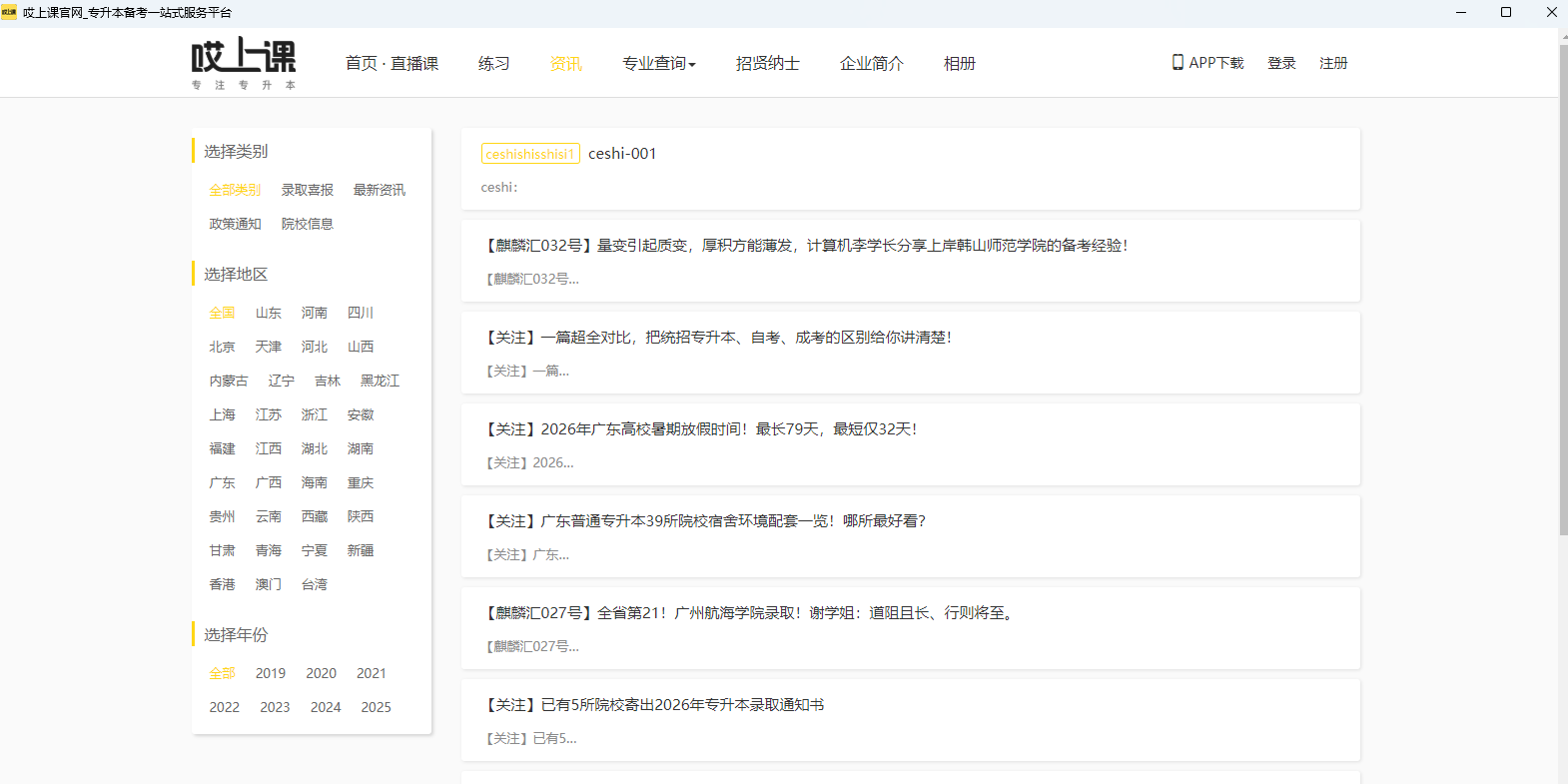Click the 登录 link
This screenshot has height=784, width=1568.
(x=1281, y=63)
